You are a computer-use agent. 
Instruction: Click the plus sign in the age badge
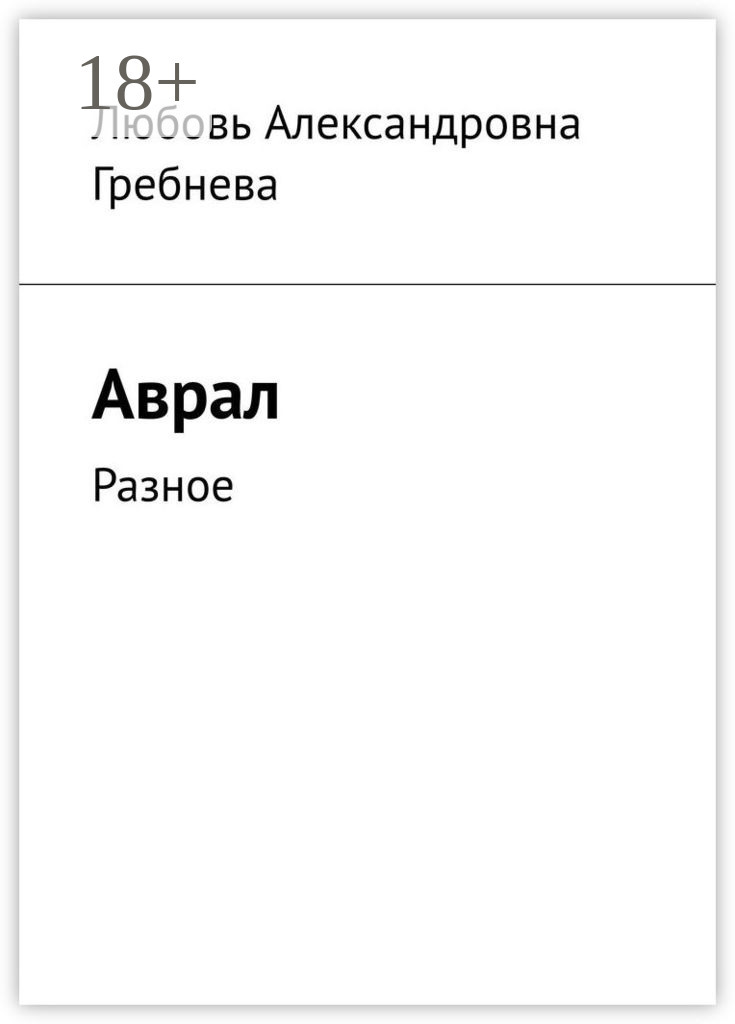[x=176, y=82]
